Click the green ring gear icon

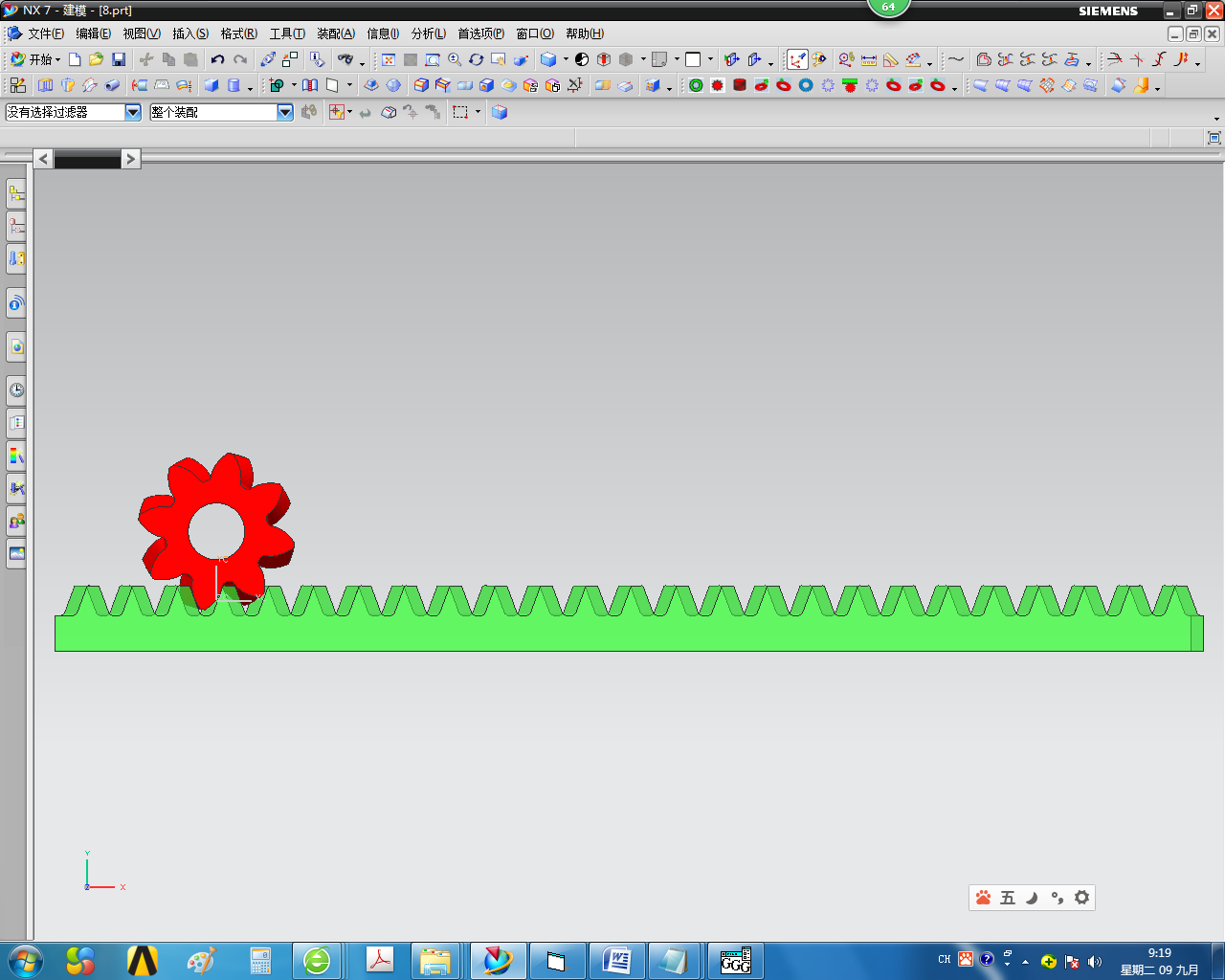(x=696, y=85)
